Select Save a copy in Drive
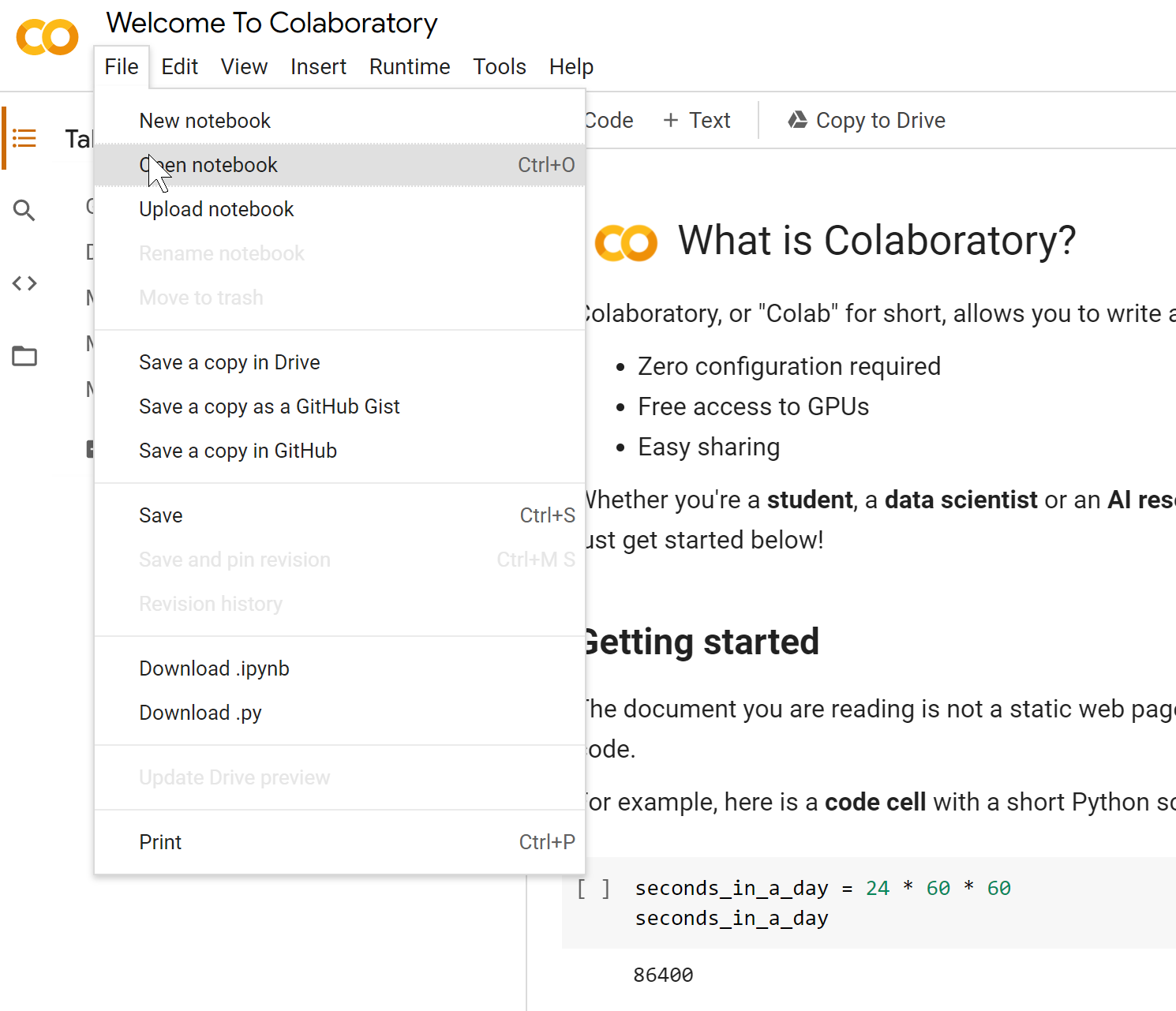1176x1011 pixels. pyautogui.click(x=340, y=362)
